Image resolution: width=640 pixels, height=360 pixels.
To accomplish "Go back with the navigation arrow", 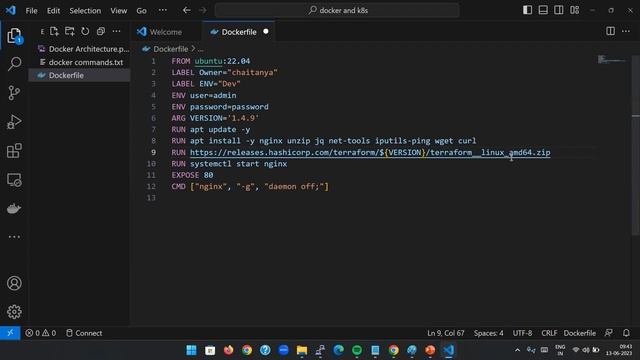I will point(187,10).
